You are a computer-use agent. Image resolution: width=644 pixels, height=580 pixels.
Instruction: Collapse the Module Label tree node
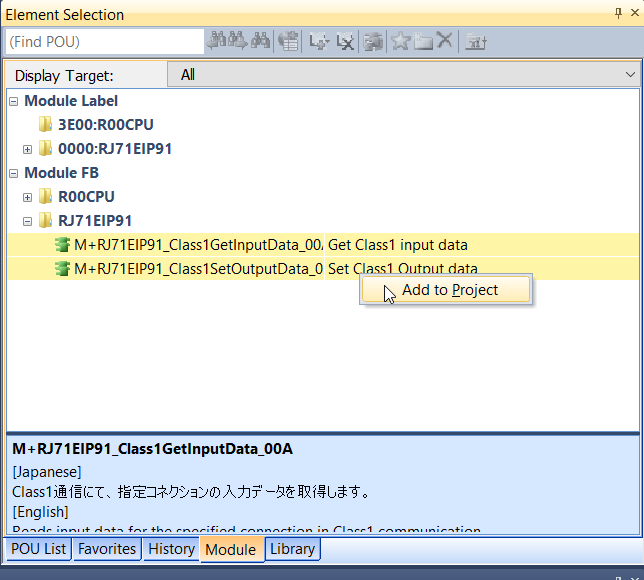14,101
